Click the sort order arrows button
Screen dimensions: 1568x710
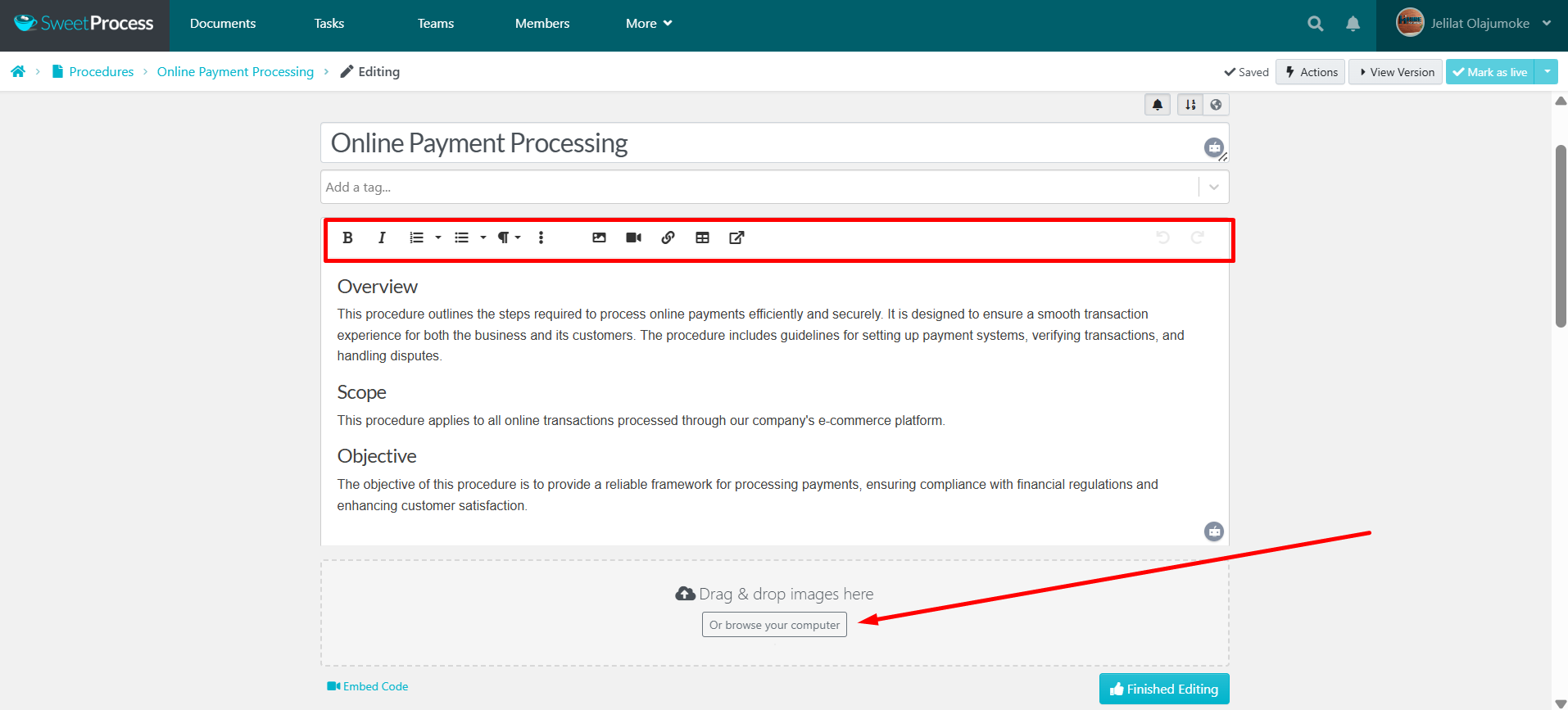(x=1190, y=105)
